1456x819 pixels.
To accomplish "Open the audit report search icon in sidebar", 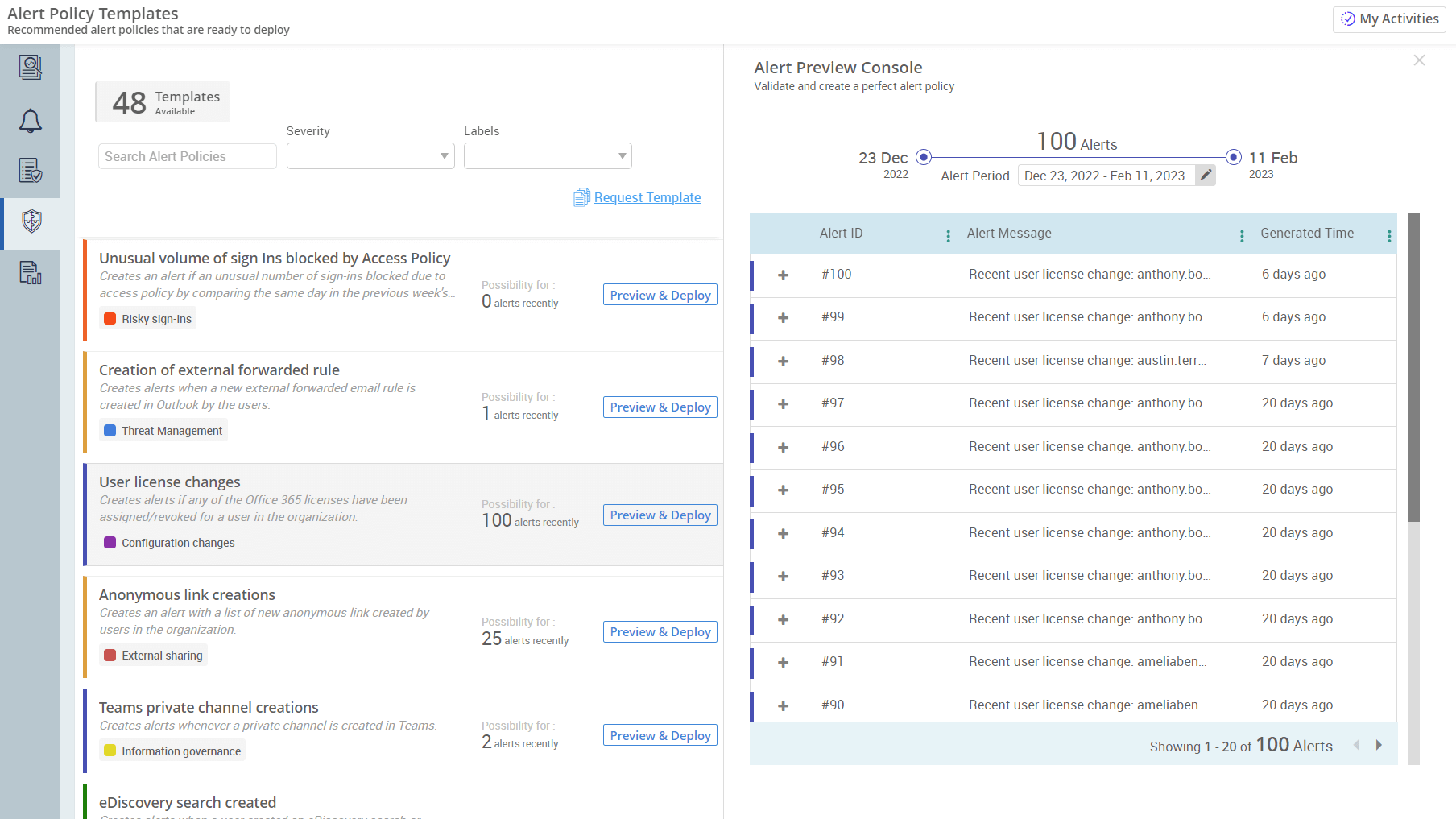I will coord(31,67).
